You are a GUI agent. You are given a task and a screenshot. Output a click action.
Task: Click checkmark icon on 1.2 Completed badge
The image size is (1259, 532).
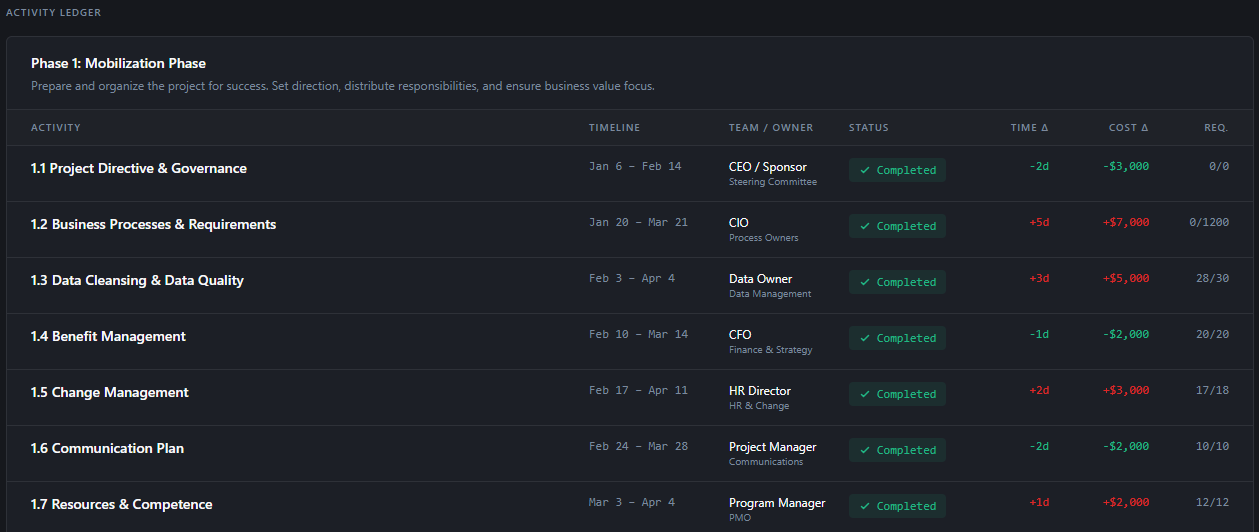coord(864,227)
